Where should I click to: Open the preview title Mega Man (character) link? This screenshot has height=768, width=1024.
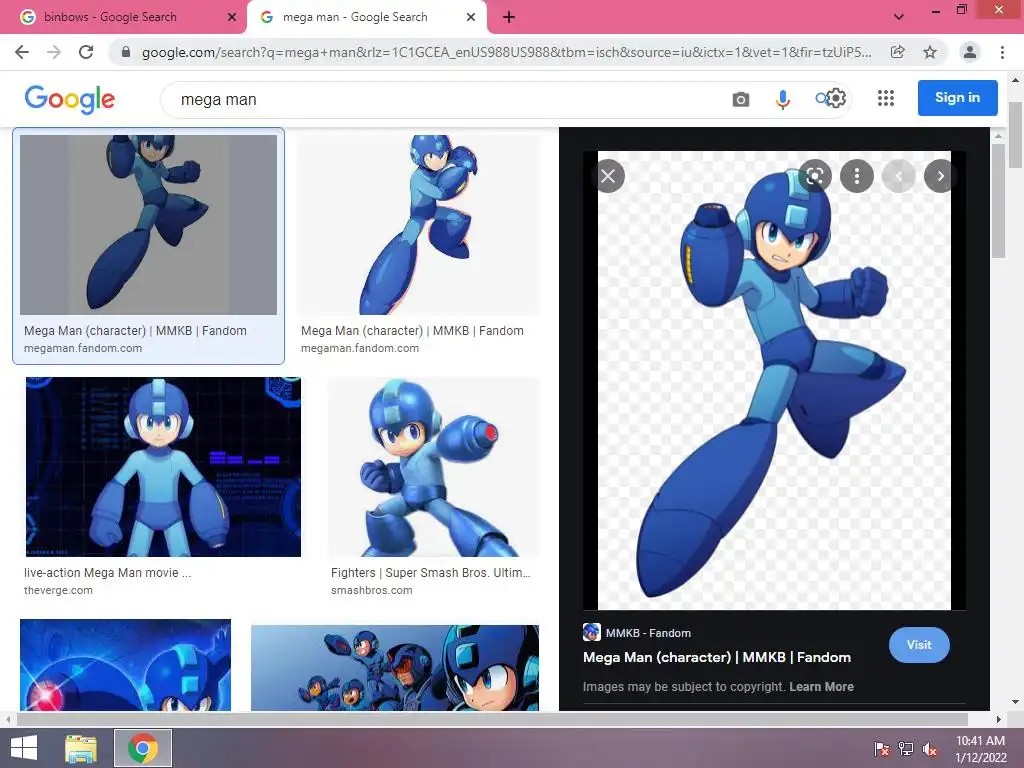click(x=716, y=657)
